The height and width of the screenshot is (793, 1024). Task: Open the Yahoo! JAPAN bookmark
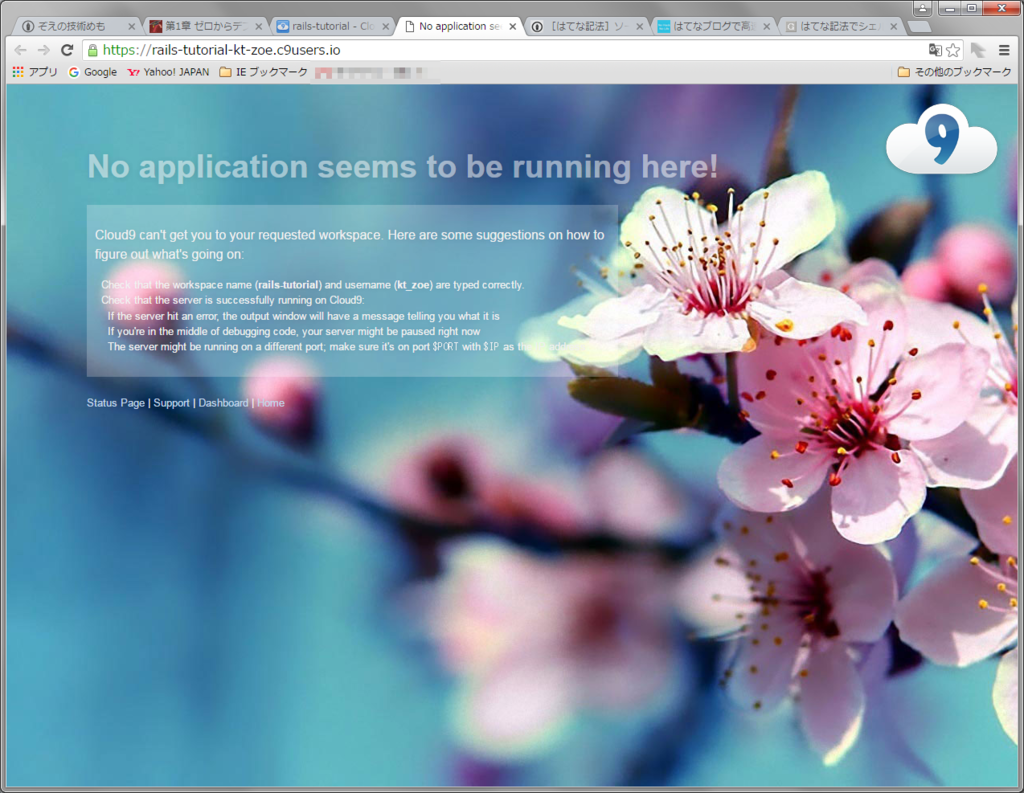(168, 72)
